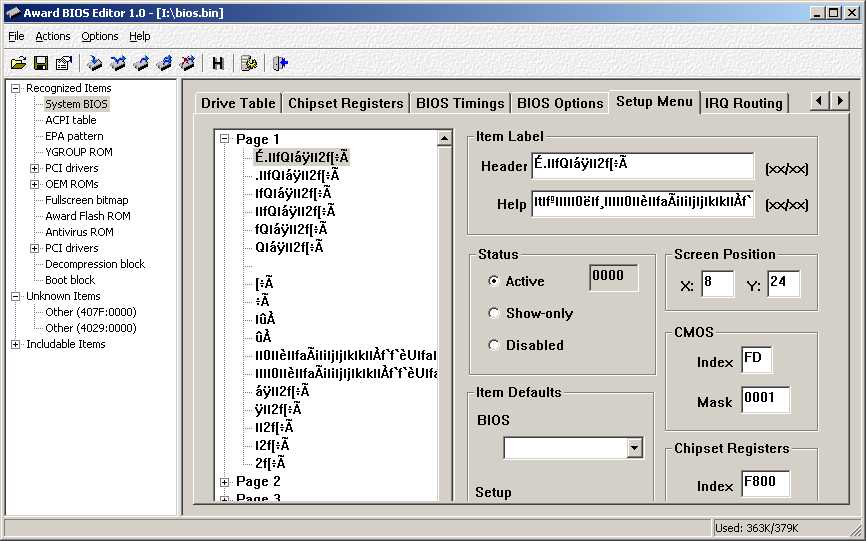Open a BIOS file with the folder icon
The height and width of the screenshot is (541, 866).
pyautogui.click(x=18, y=63)
